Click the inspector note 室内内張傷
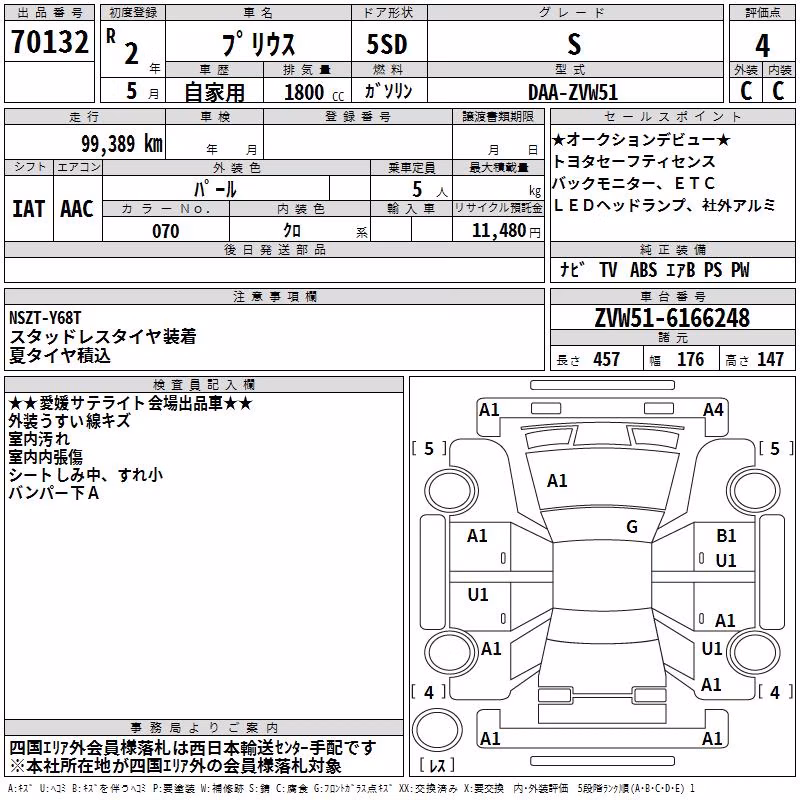The image size is (800, 800). pos(45,457)
